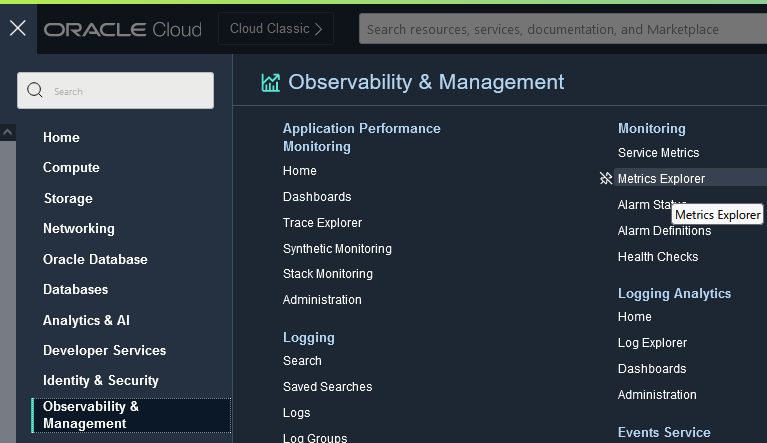Open Application Performance Monitoring heading link
Viewport: 767px width, 443px height.
pos(361,137)
